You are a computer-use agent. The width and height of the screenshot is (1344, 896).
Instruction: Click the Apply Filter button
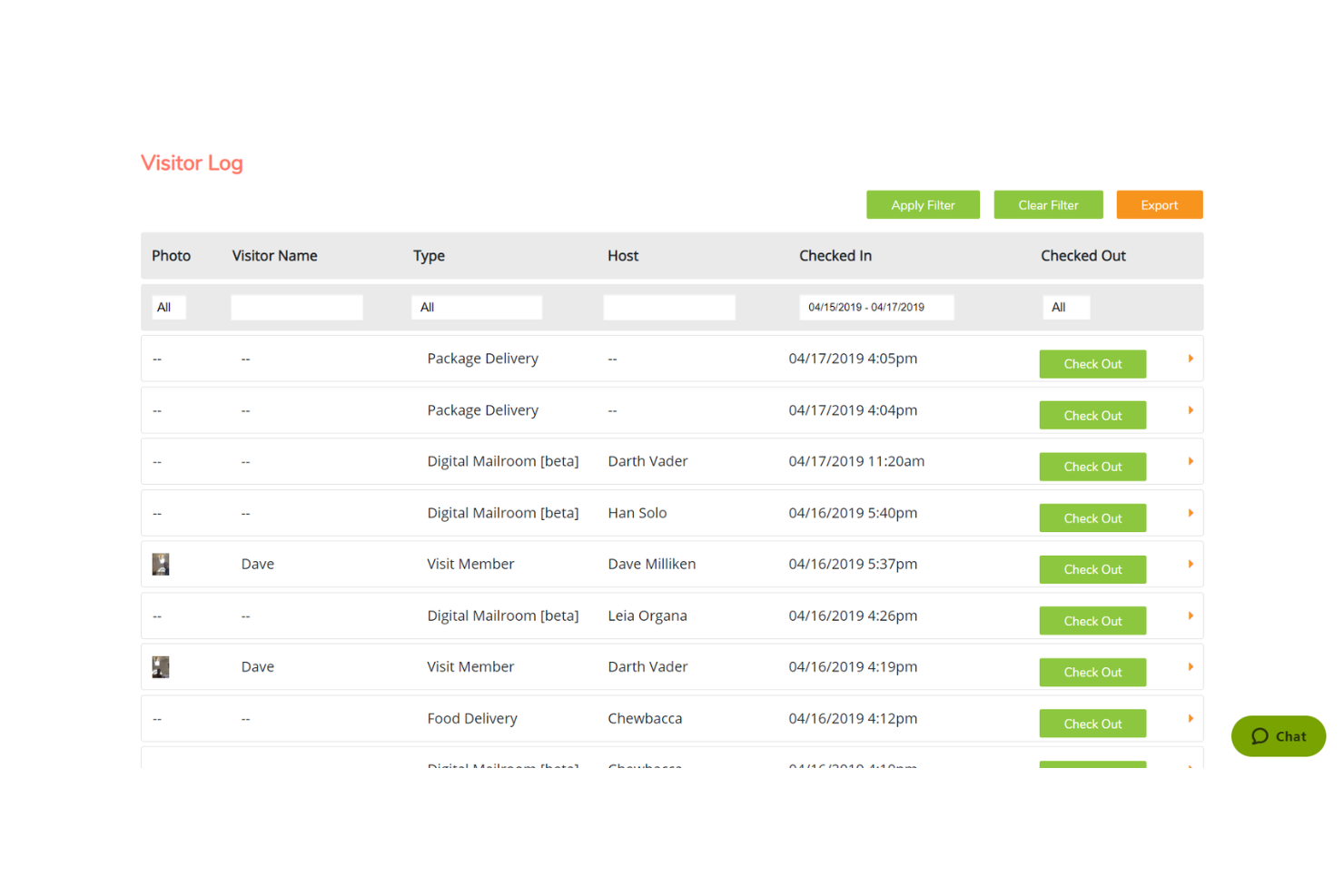pyautogui.click(x=923, y=205)
